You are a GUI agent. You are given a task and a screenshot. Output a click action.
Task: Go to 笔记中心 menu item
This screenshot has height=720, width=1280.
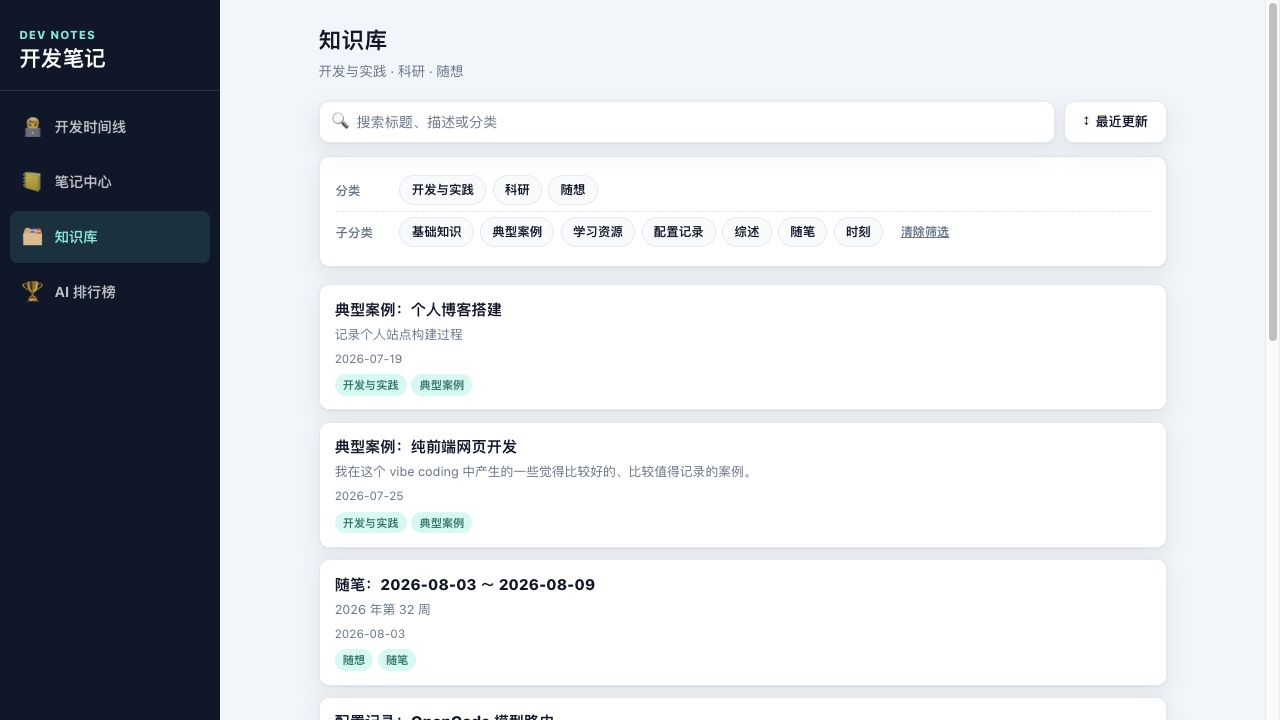(x=110, y=182)
